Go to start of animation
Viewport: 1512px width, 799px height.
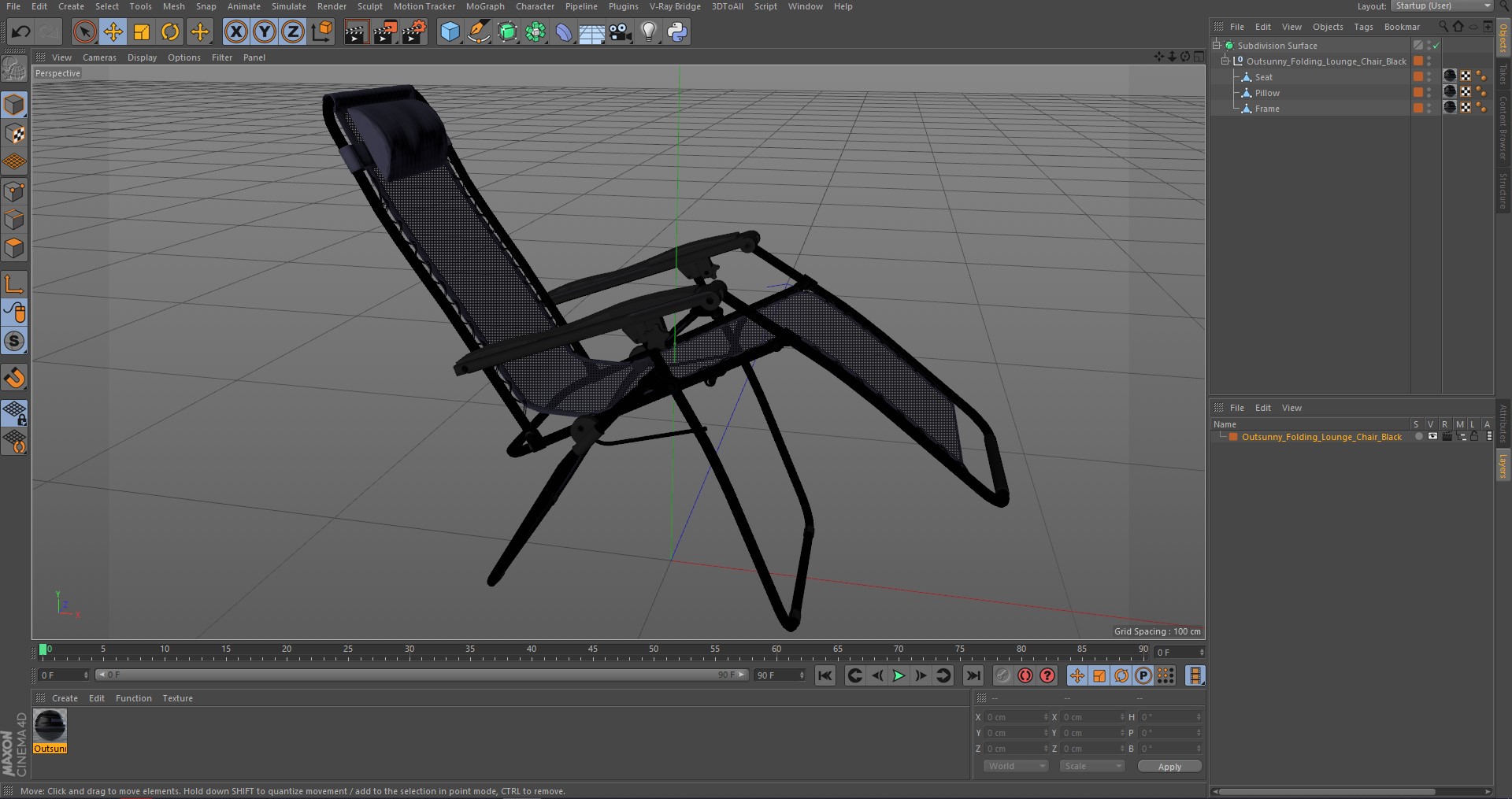click(x=825, y=675)
